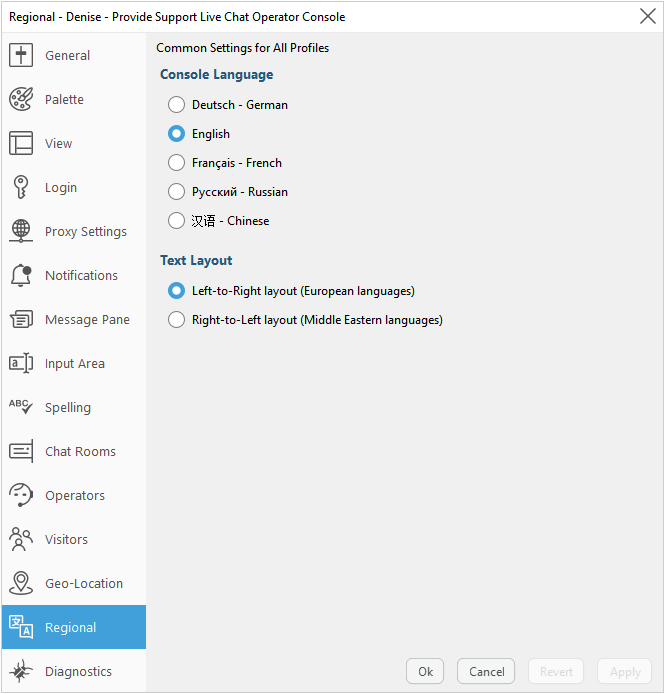Click the Geo-Location pin icon
Viewport: 665px width, 694px height.
click(21, 583)
